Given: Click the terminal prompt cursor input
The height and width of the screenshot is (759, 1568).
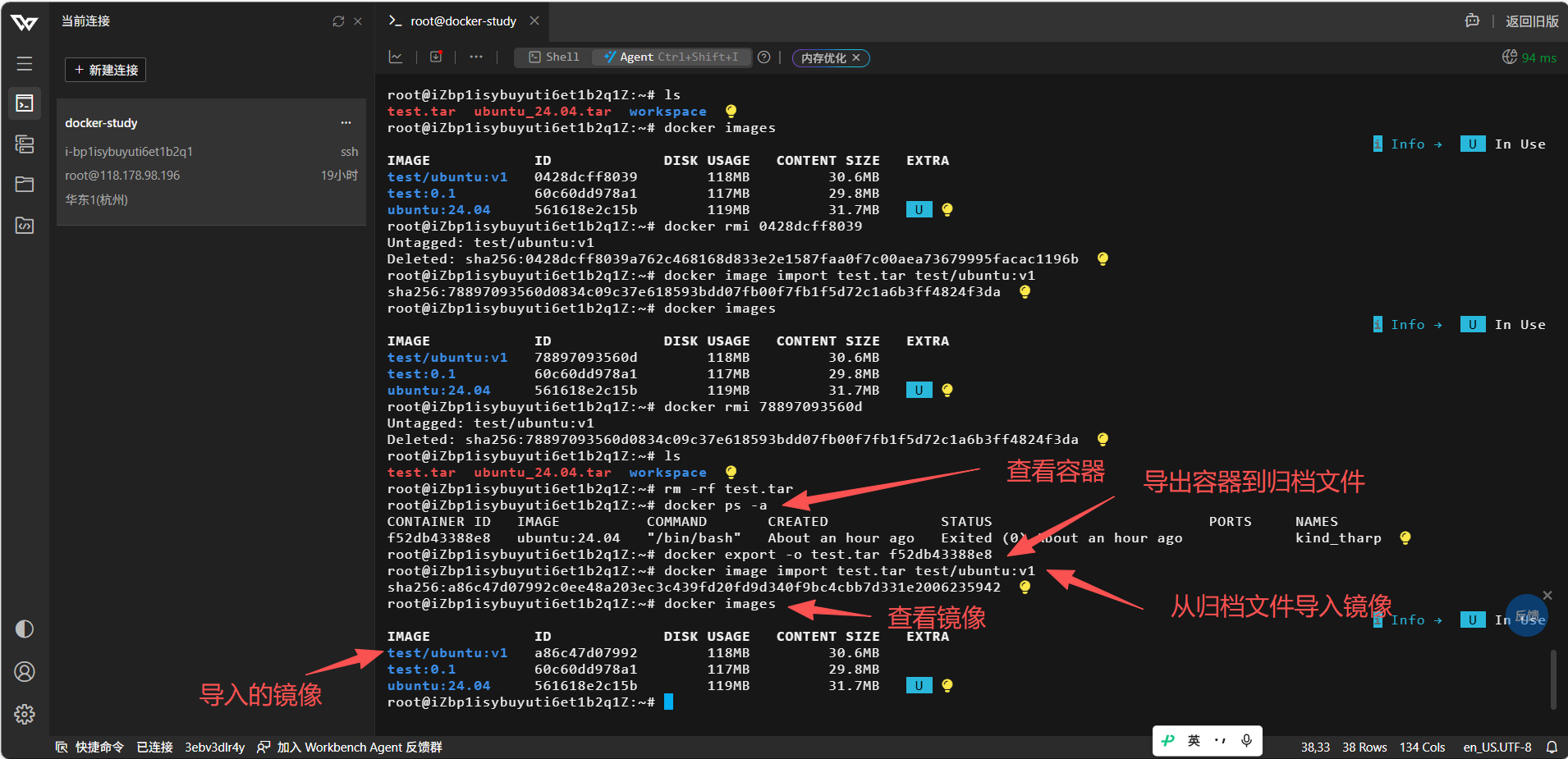Looking at the screenshot, I should coord(668,702).
